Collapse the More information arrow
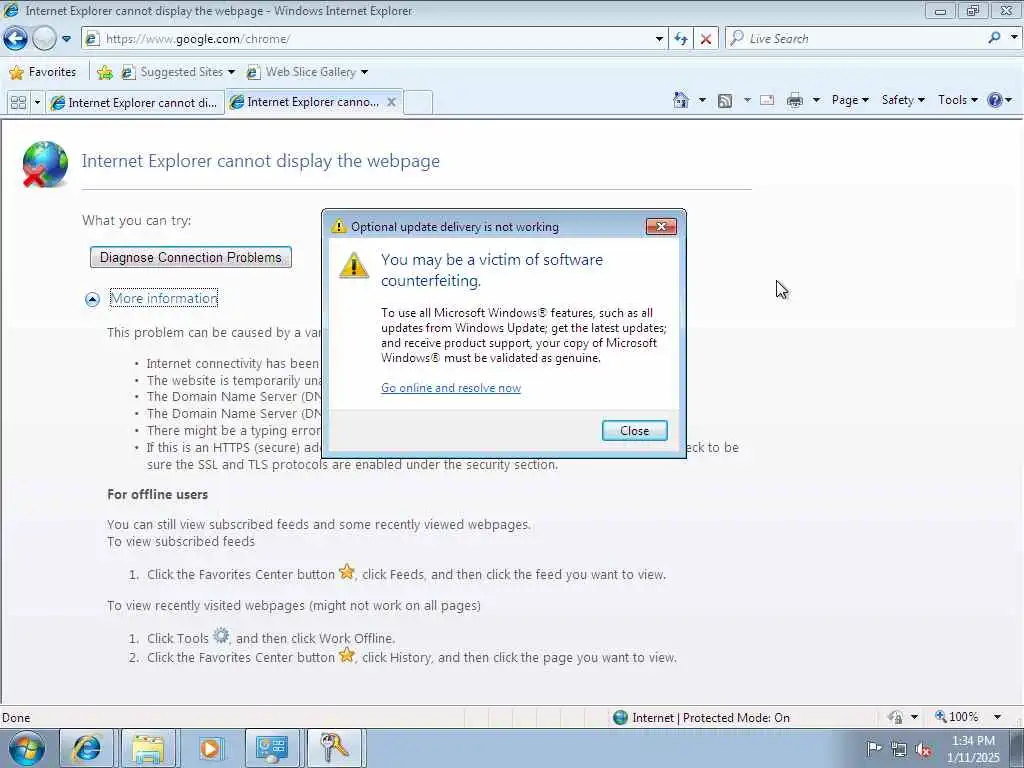The image size is (1024, 768). coord(92,299)
